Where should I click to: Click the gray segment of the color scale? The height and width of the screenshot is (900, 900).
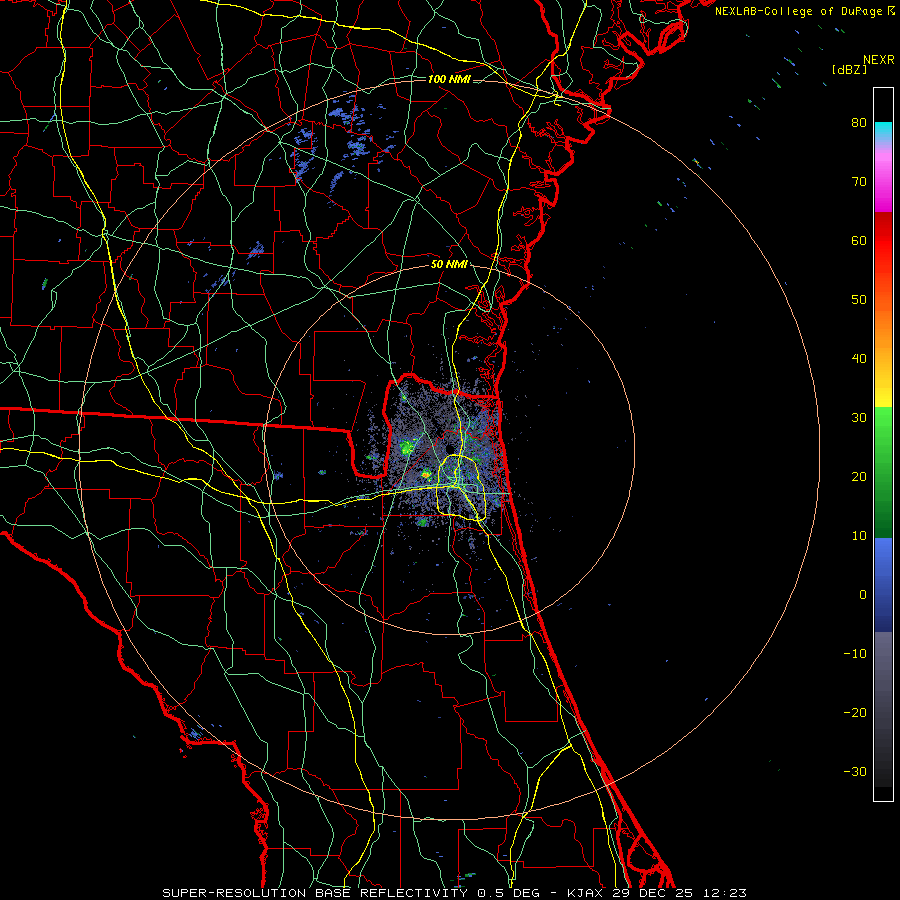(883, 709)
